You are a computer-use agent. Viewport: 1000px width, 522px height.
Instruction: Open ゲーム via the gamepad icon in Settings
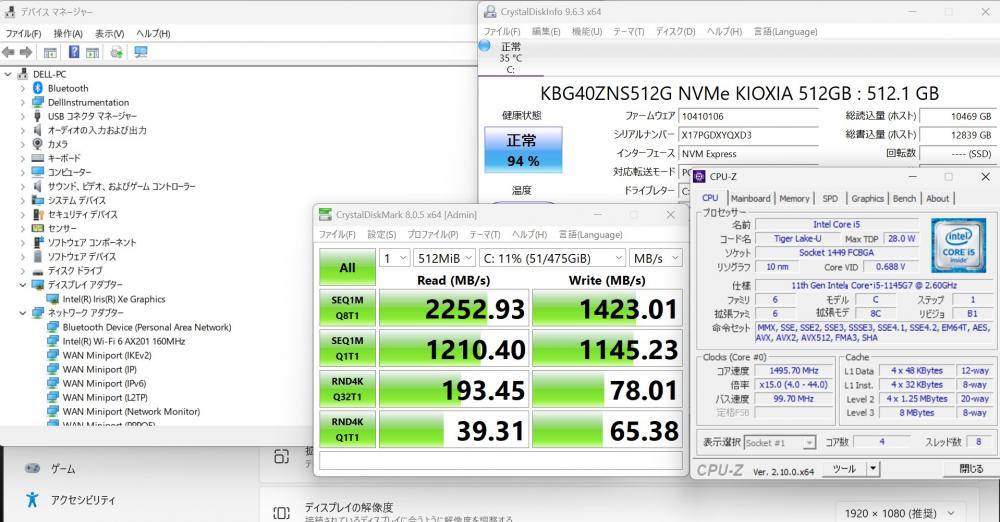click(32, 468)
